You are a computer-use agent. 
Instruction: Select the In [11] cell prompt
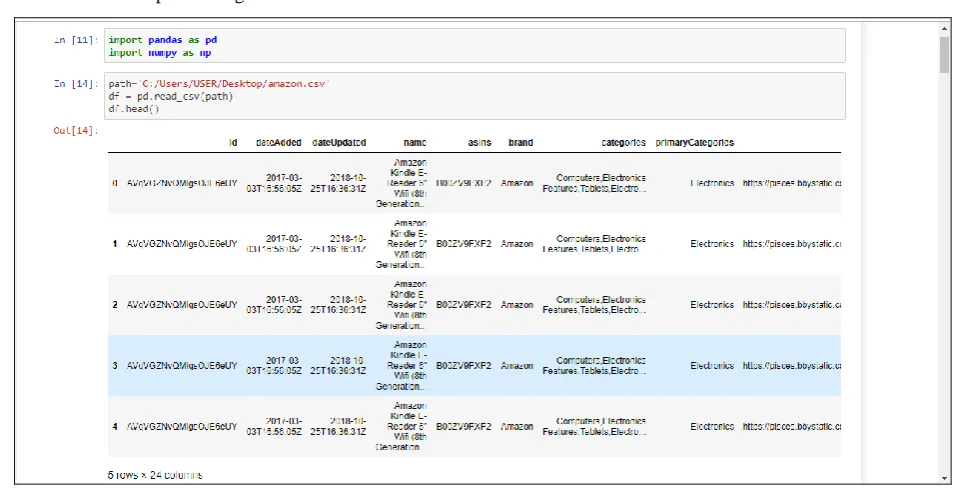tap(76, 40)
